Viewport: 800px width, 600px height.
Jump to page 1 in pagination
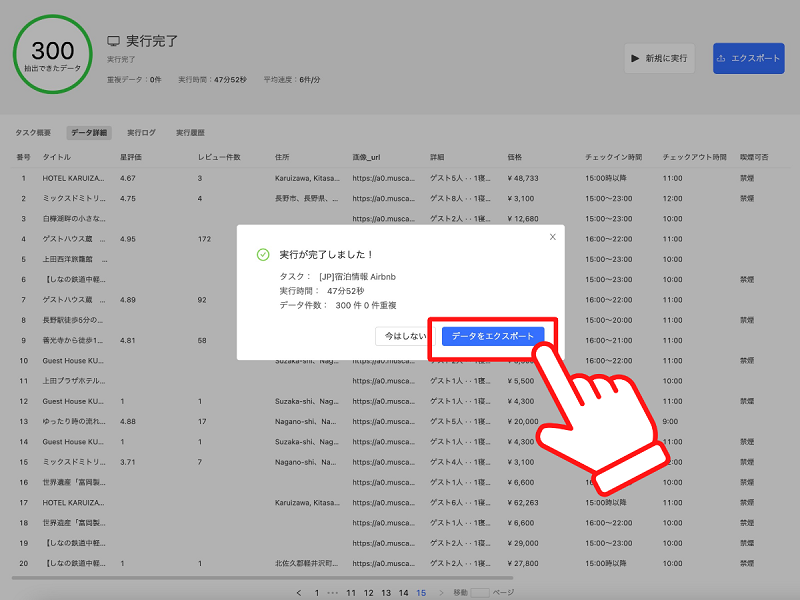(x=317, y=592)
